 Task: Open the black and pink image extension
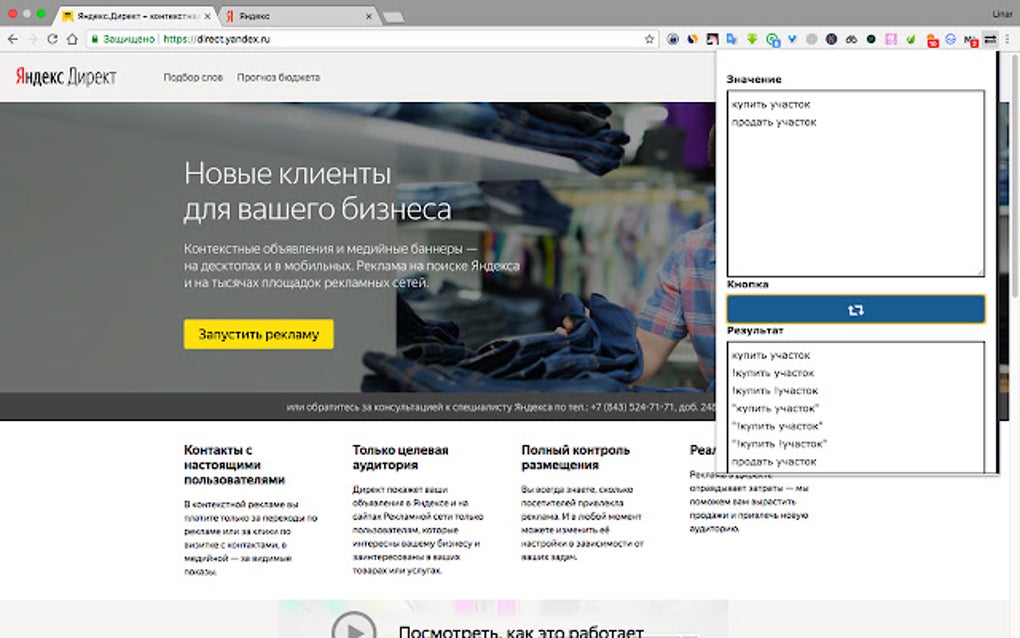click(712, 39)
